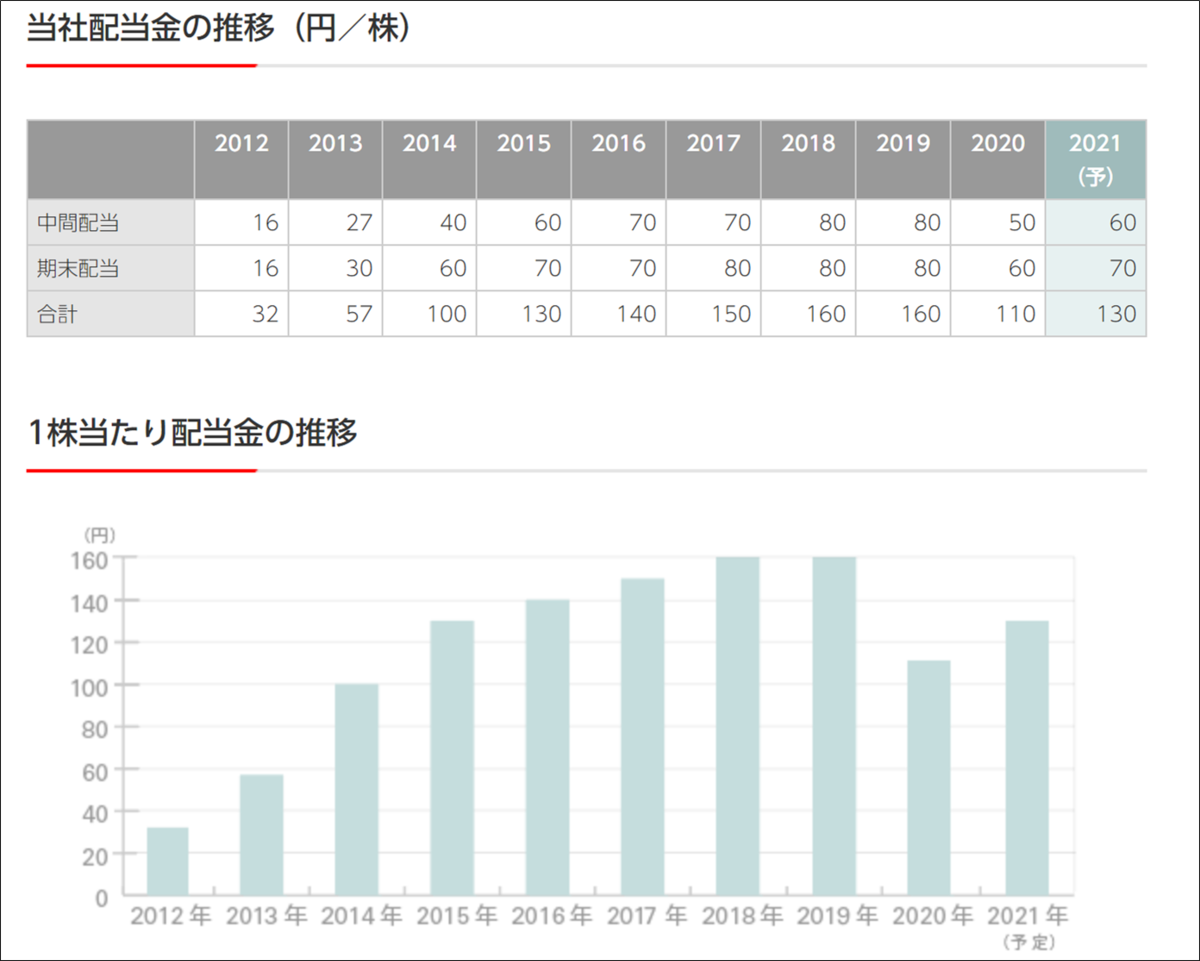The image size is (1200, 961).
Task: Click the 2018年 bar in the chart
Action: click(738, 726)
